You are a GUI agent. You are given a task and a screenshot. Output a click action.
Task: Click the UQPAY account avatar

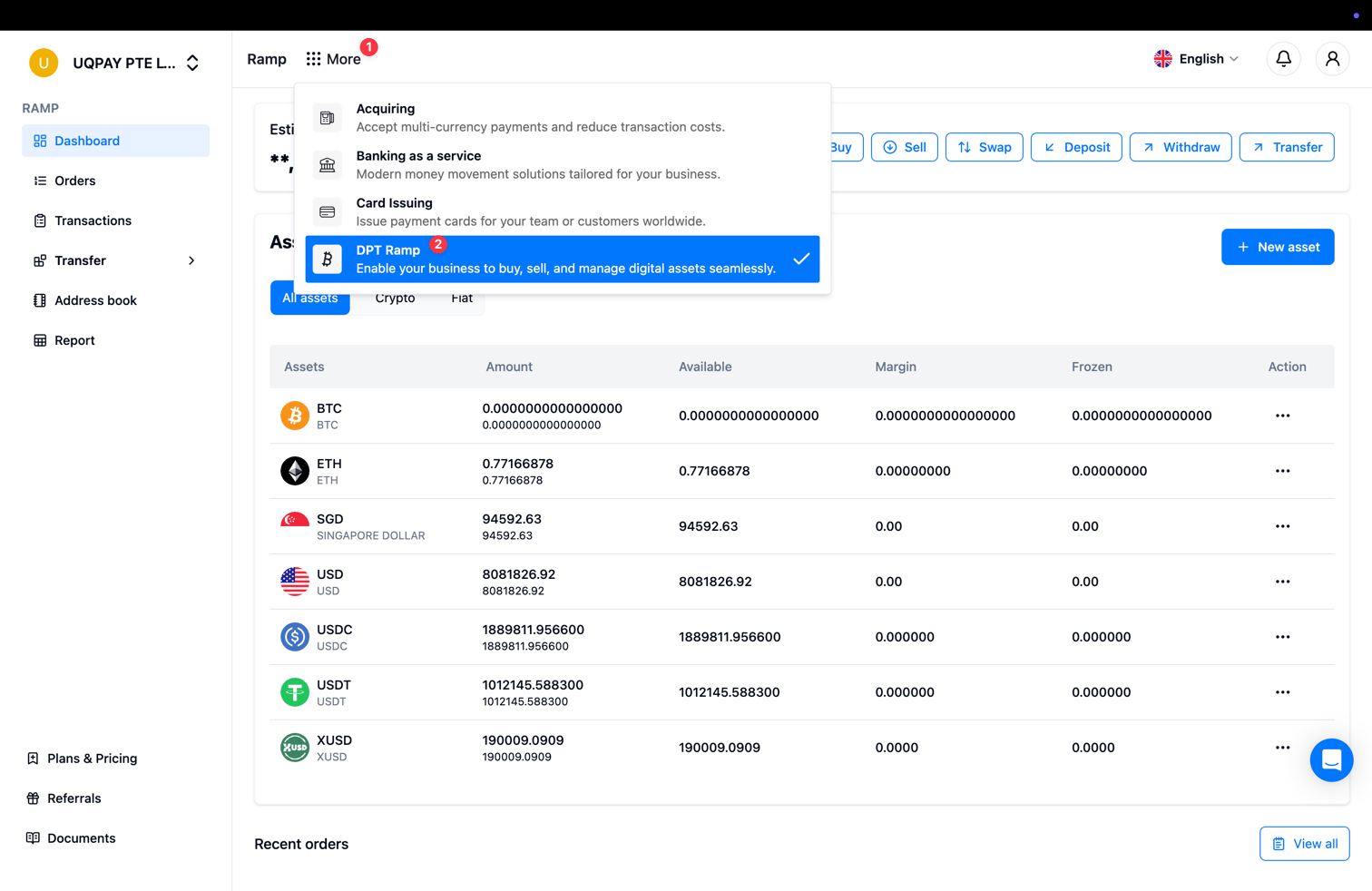(44, 63)
